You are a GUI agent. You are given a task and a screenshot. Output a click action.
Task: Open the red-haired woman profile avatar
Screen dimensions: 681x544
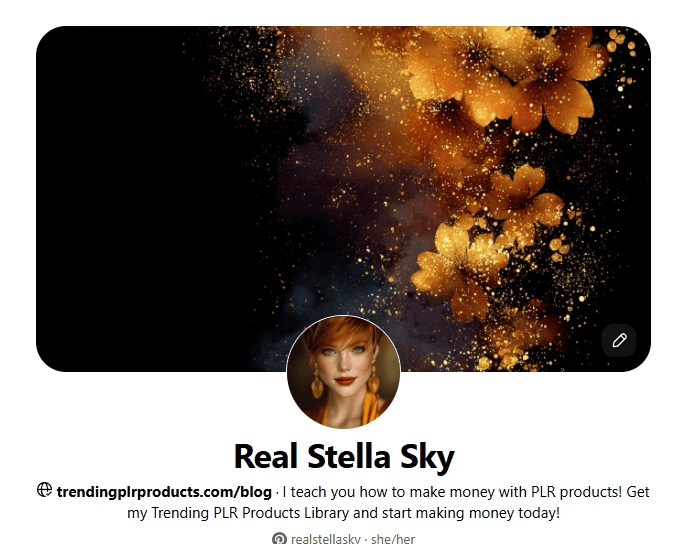343,372
